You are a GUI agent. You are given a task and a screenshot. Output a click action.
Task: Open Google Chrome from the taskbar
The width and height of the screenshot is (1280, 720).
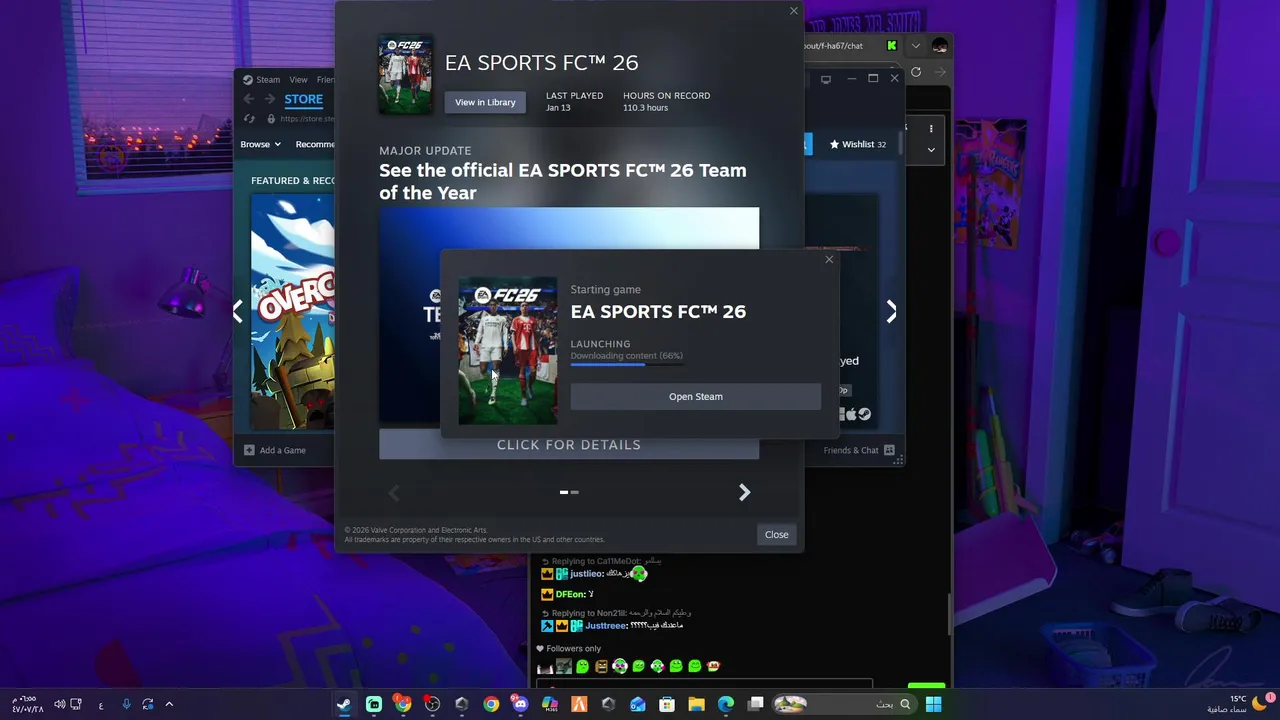pos(491,704)
